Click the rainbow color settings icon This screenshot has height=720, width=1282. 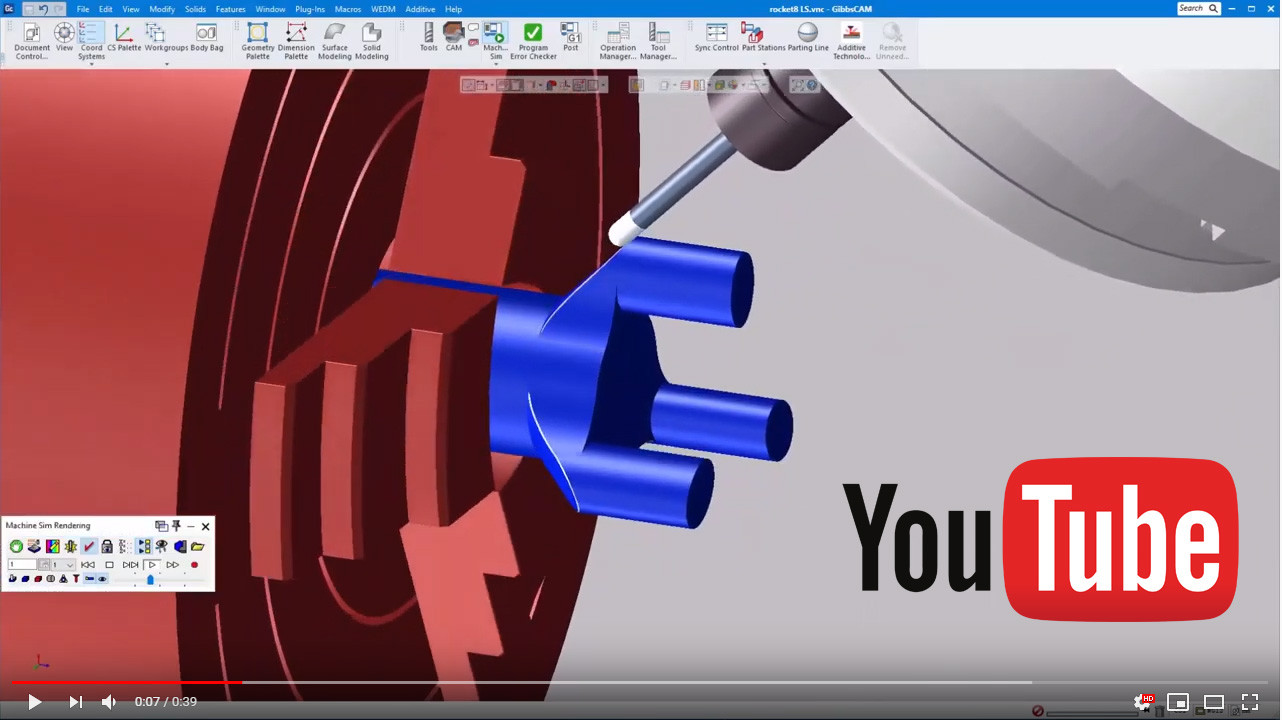52,546
